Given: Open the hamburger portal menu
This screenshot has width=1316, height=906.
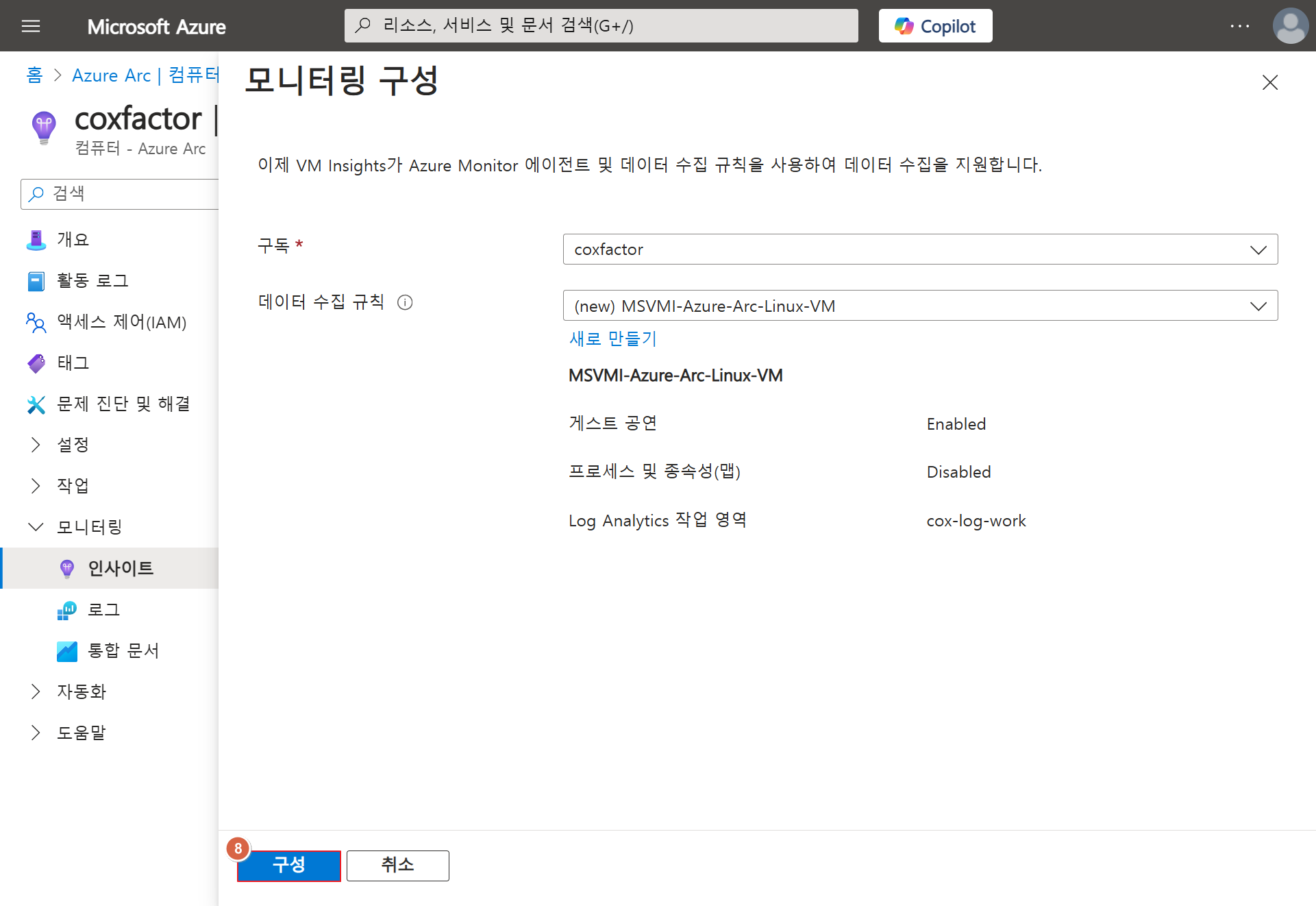Looking at the screenshot, I should [31, 26].
